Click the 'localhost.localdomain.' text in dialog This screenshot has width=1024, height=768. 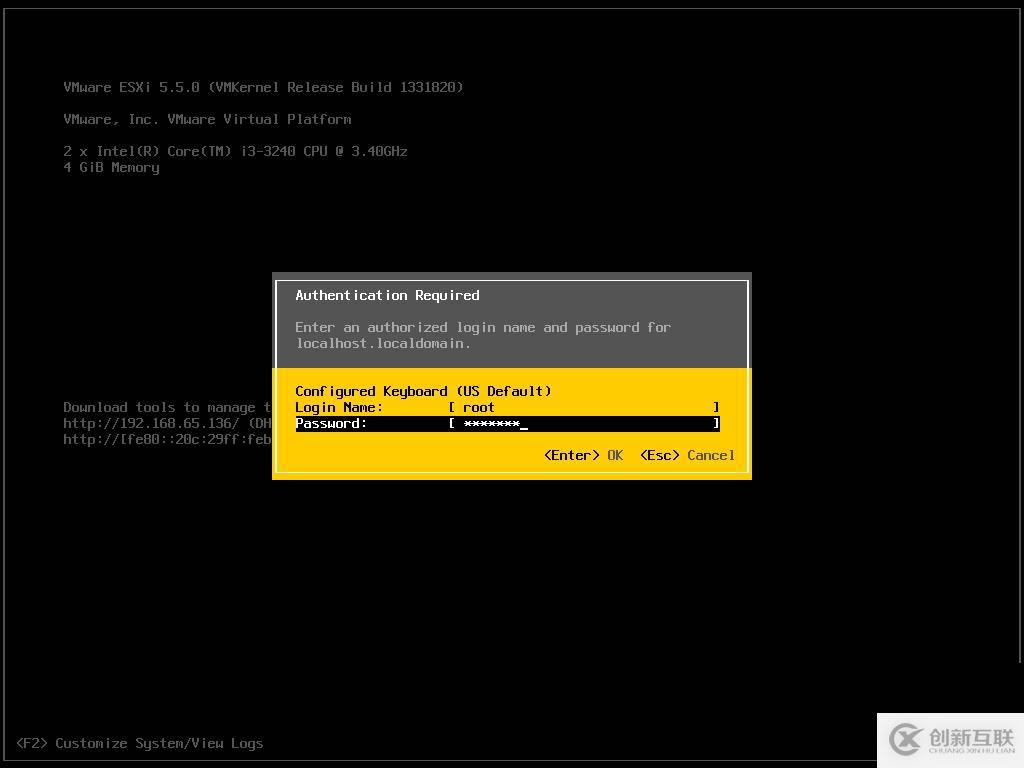click(x=383, y=344)
